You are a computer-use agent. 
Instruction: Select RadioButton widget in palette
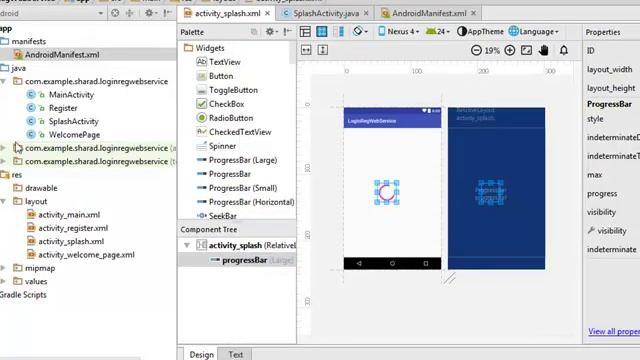coord(225,118)
